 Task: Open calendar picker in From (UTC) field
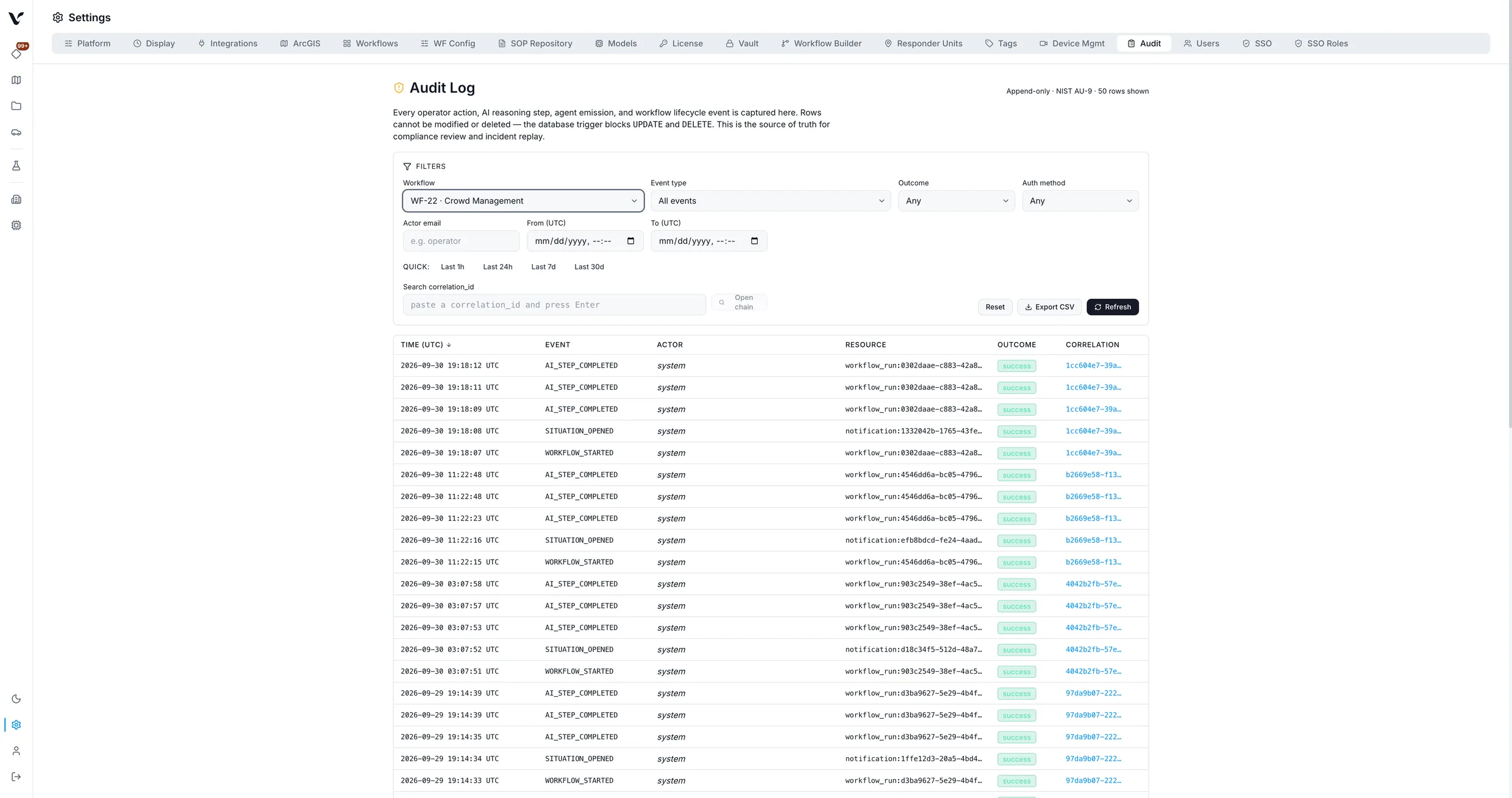click(630, 241)
